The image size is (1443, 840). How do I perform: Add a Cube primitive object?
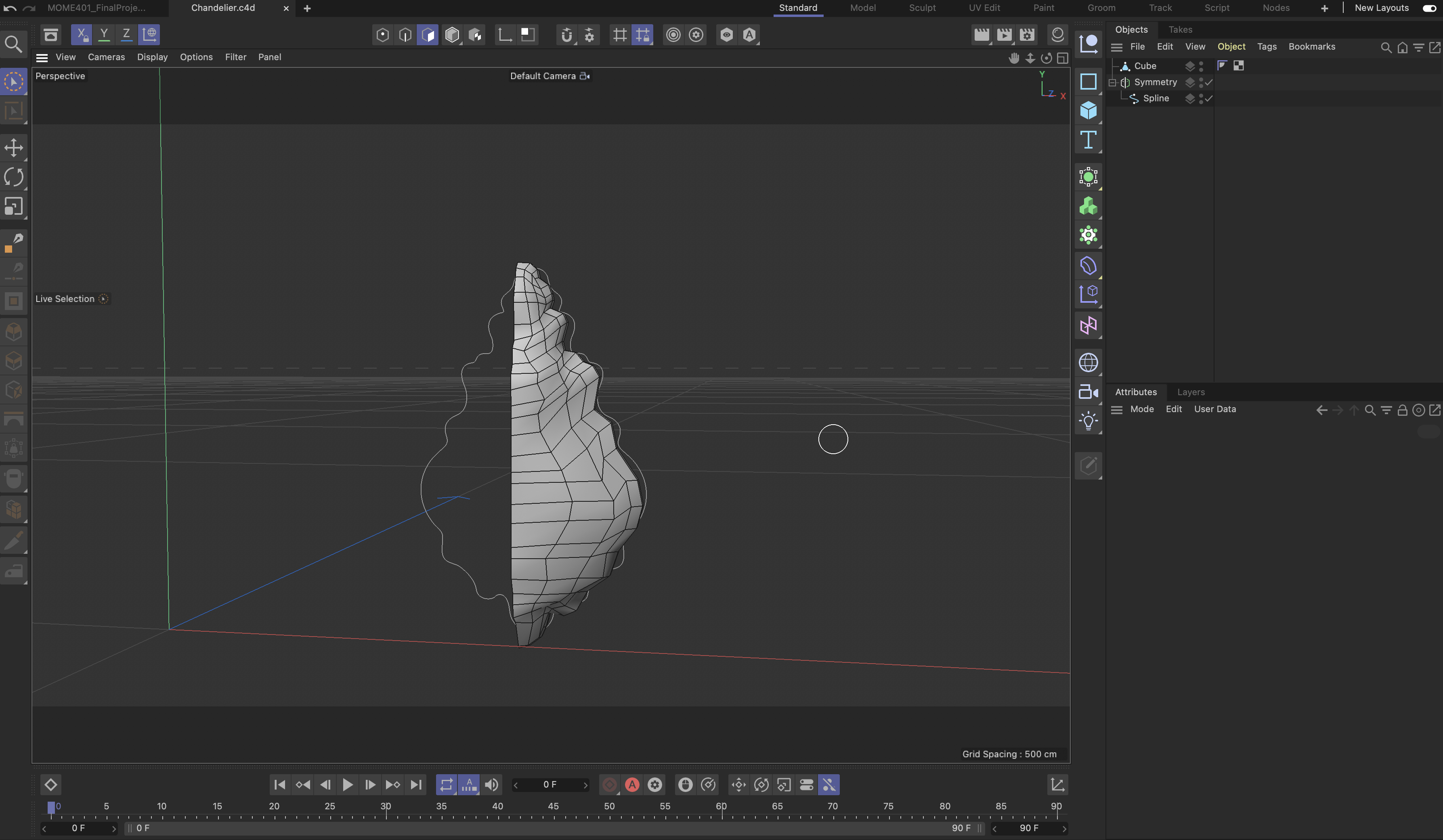pyautogui.click(x=1088, y=111)
